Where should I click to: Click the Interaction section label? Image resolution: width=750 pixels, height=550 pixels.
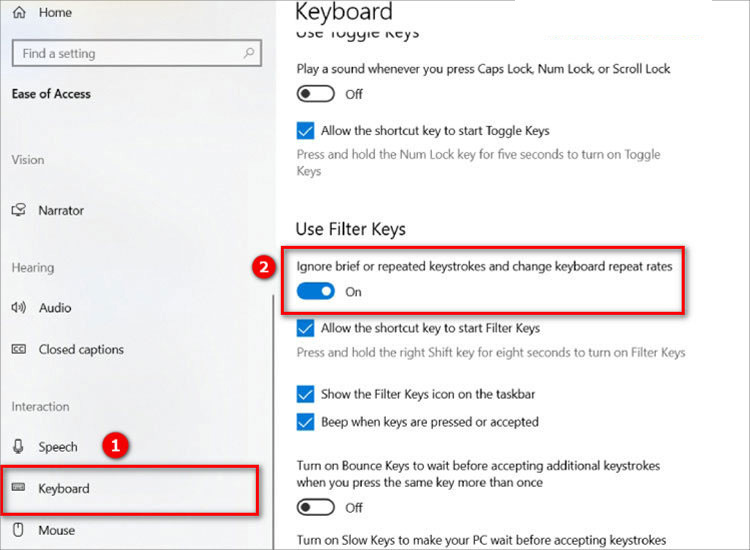pyautogui.click(x=40, y=407)
